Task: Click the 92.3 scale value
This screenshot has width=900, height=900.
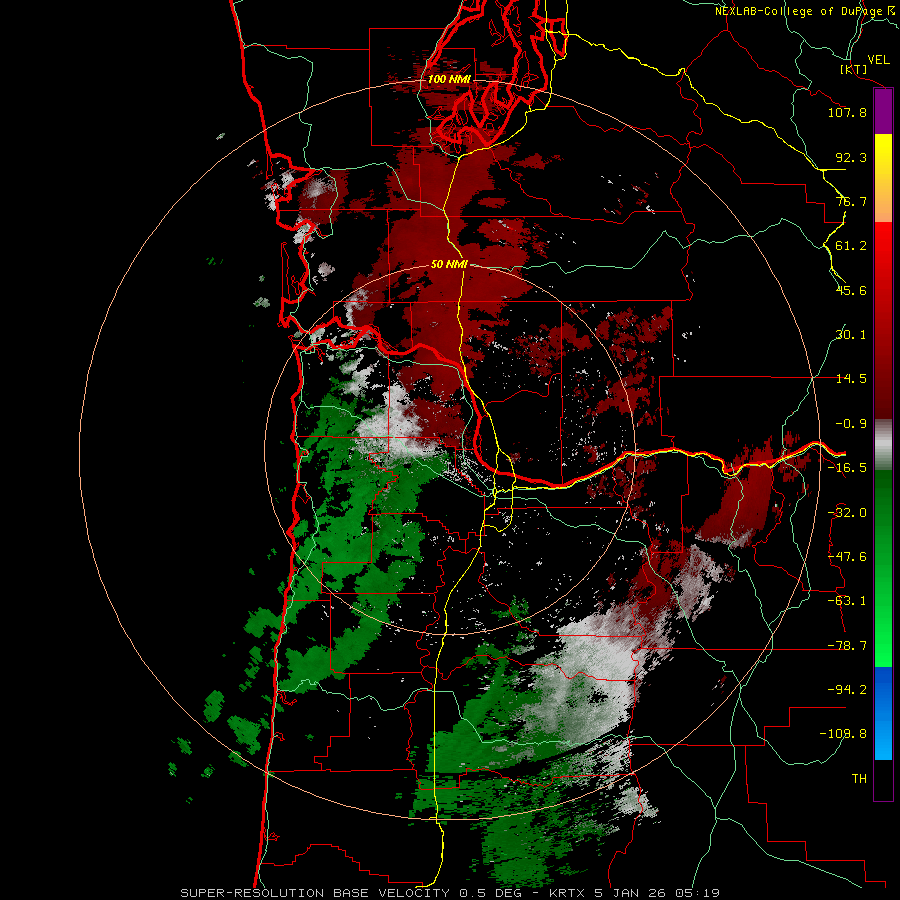Action: (851, 157)
